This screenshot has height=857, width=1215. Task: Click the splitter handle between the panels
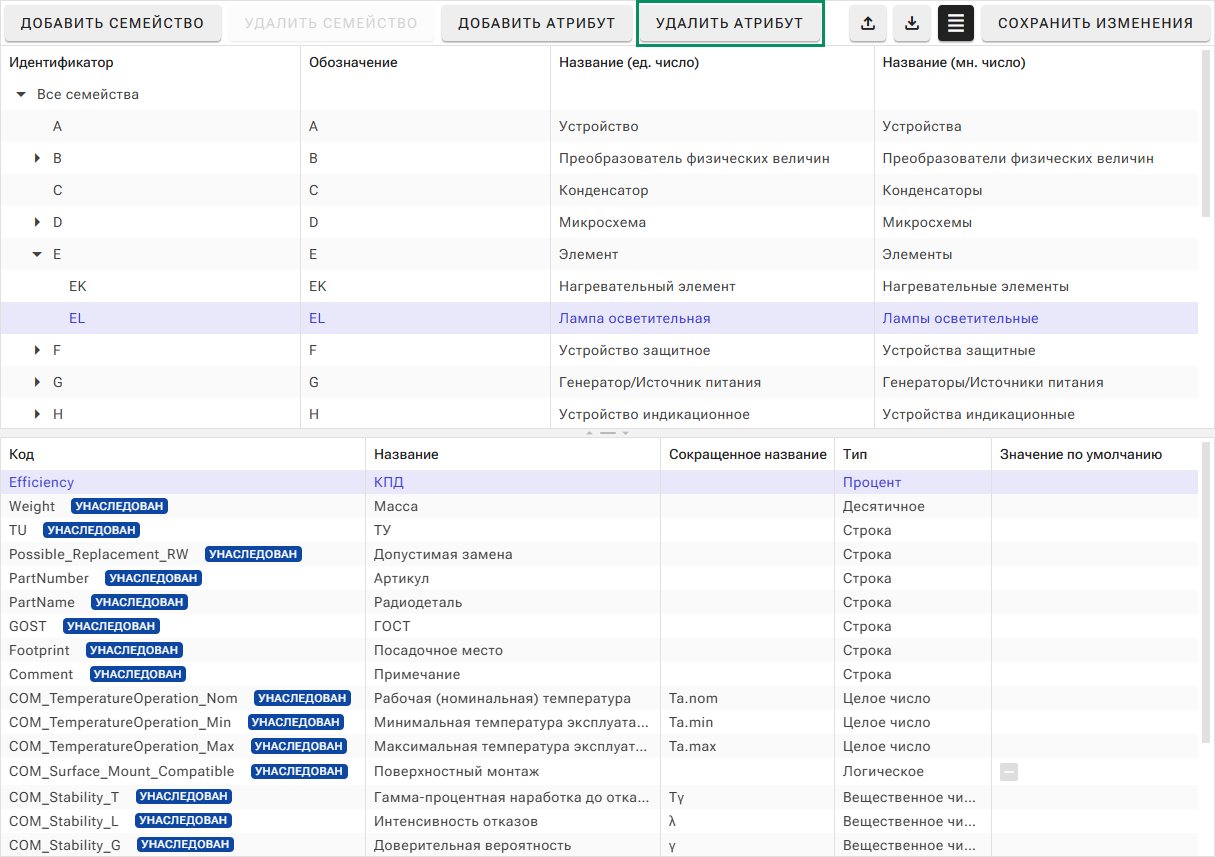click(607, 433)
